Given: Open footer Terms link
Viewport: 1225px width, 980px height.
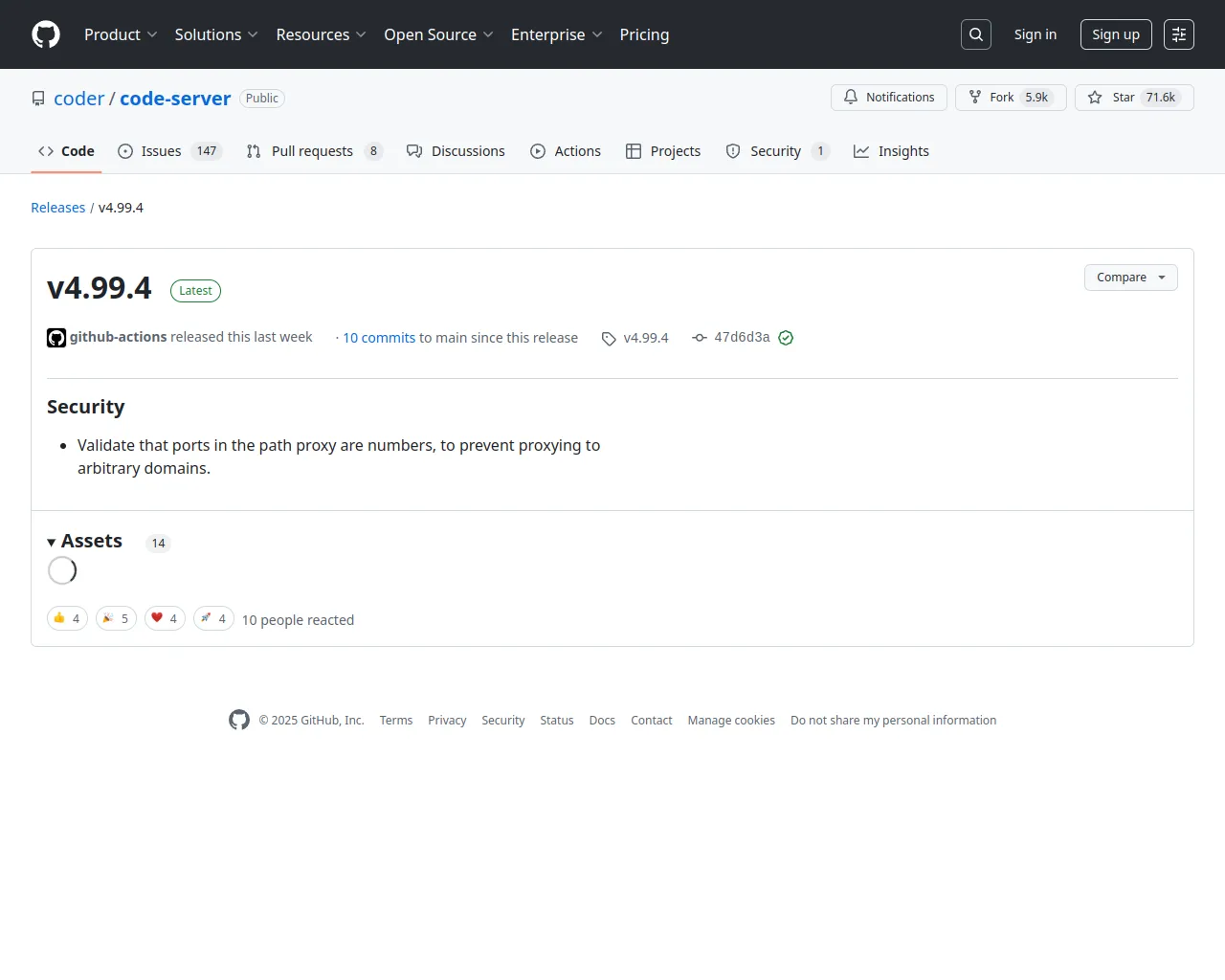Looking at the screenshot, I should (x=396, y=721).
